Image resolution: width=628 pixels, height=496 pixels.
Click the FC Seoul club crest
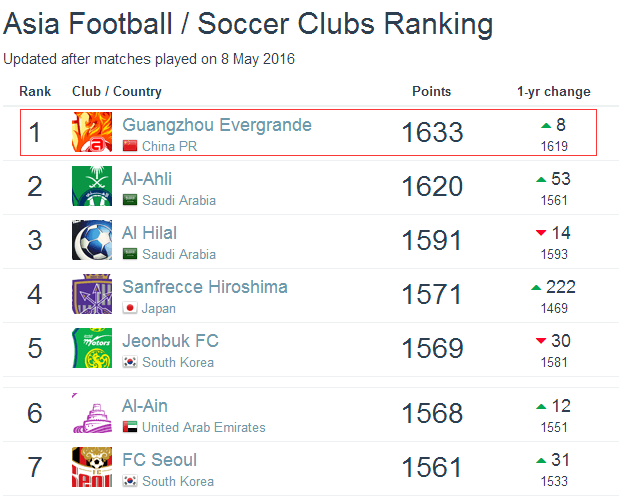click(92, 467)
